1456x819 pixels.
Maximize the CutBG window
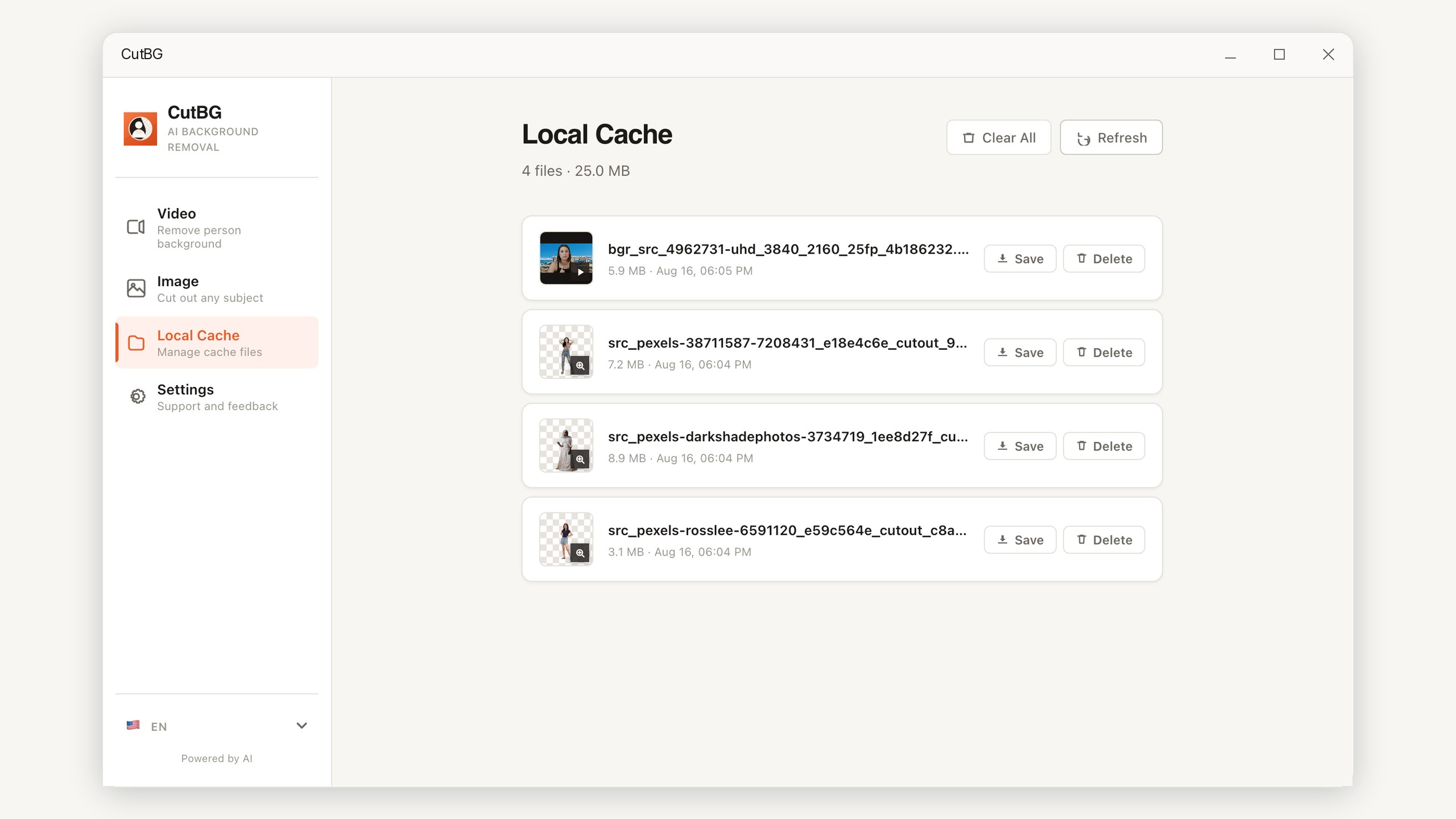tap(1279, 55)
